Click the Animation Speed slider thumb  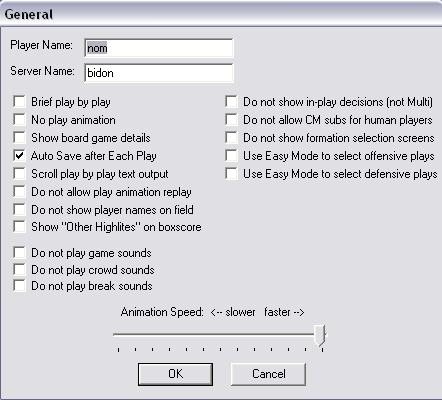pyautogui.click(x=320, y=336)
